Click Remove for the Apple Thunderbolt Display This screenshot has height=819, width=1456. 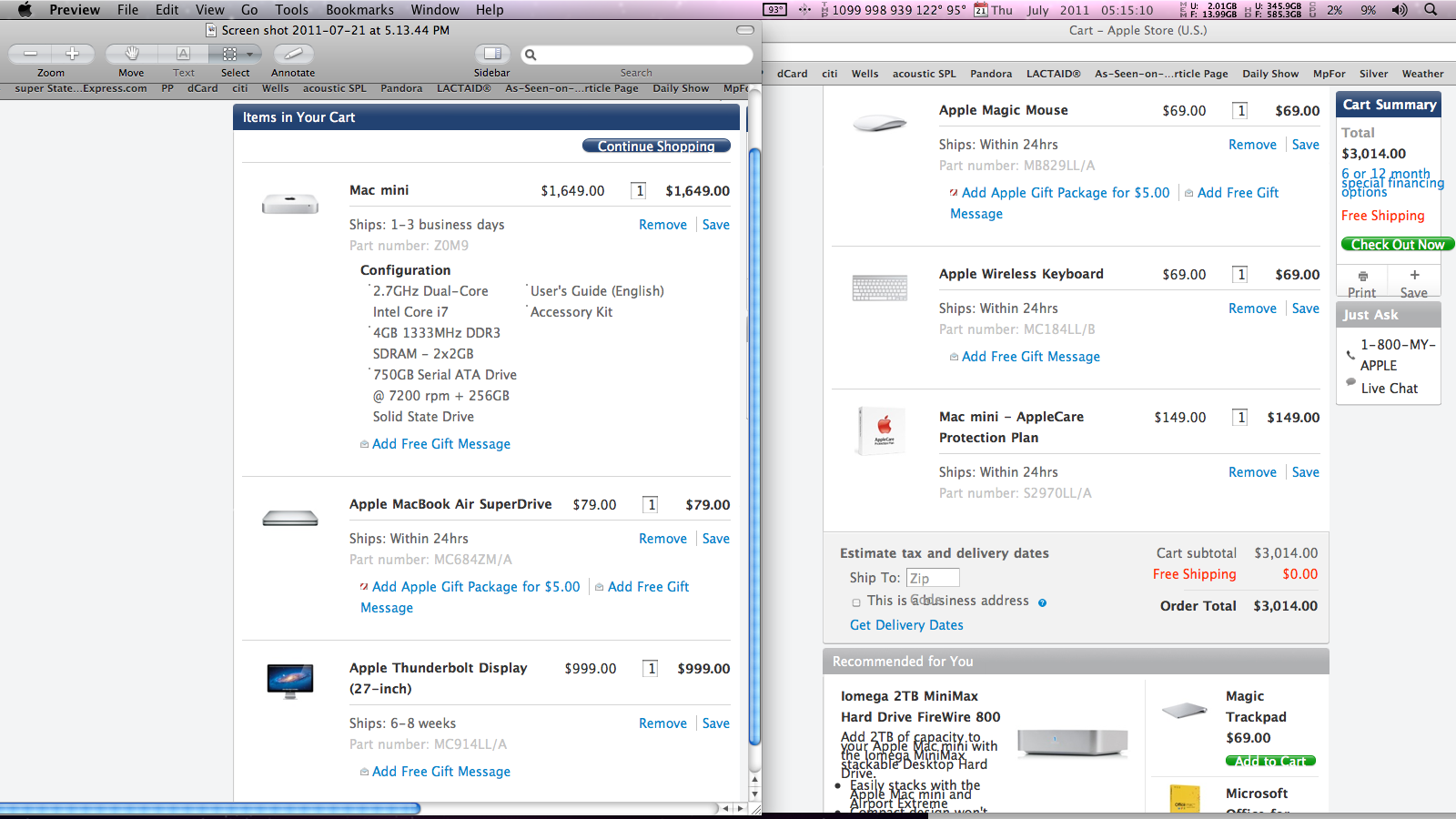(x=662, y=723)
